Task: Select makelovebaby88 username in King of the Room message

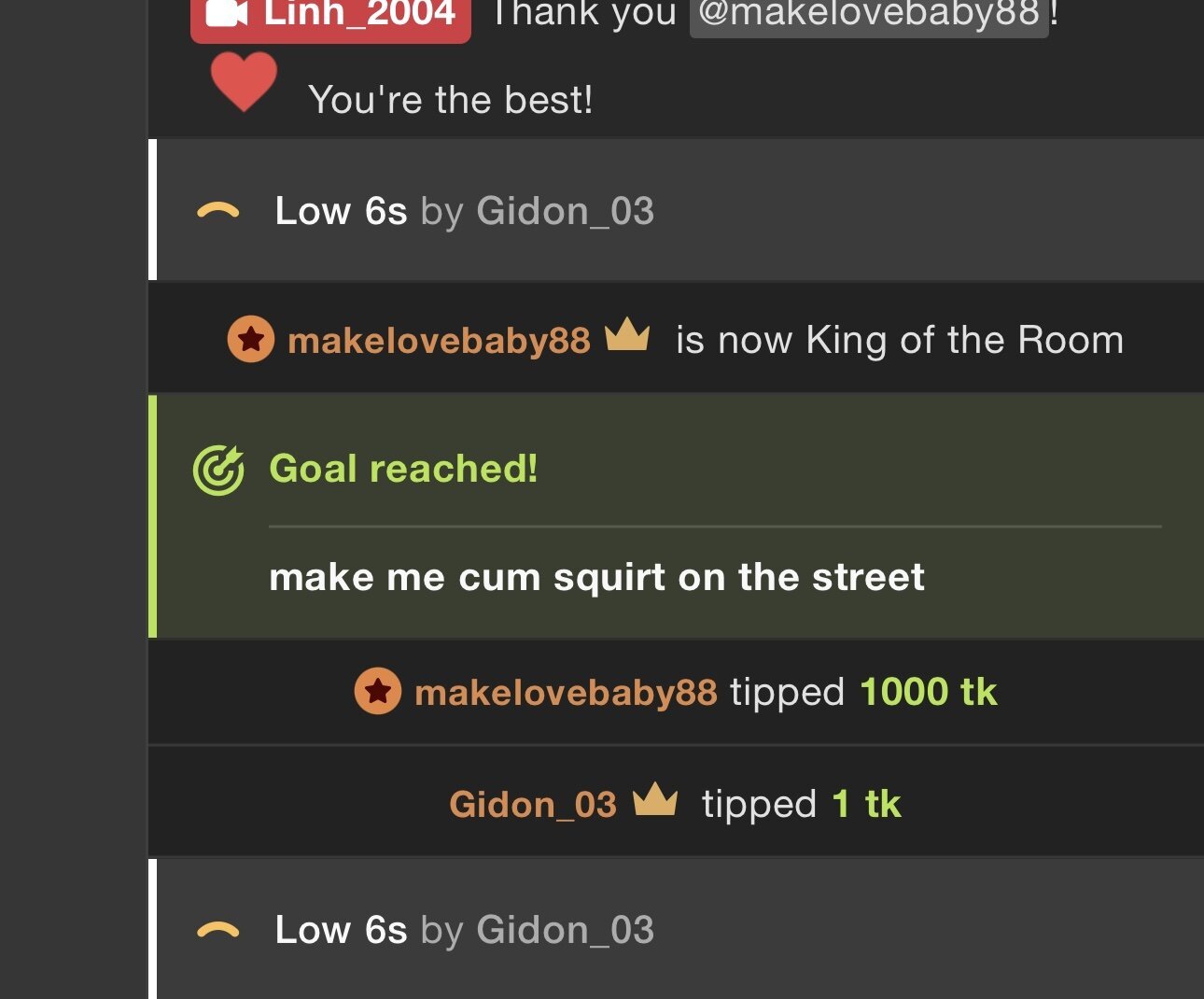Action: (439, 341)
